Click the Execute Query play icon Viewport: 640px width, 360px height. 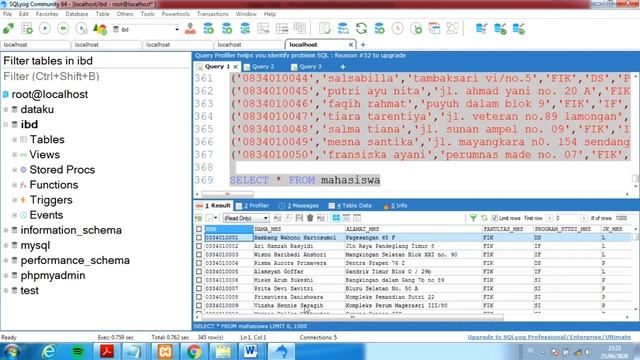click(45, 29)
